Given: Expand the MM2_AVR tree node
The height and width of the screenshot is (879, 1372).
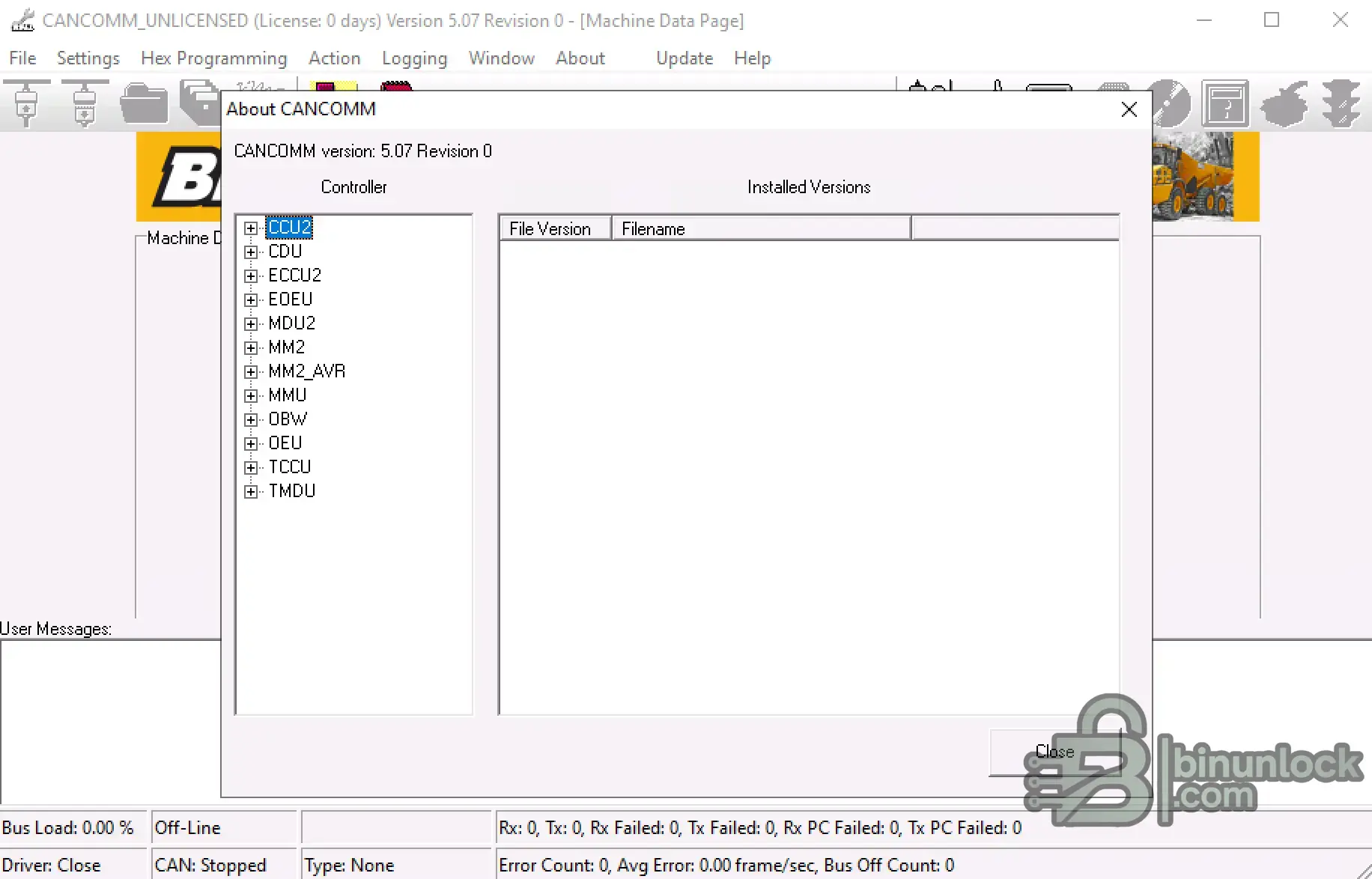Looking at the screenshot, I should click(x=251, y=371).
